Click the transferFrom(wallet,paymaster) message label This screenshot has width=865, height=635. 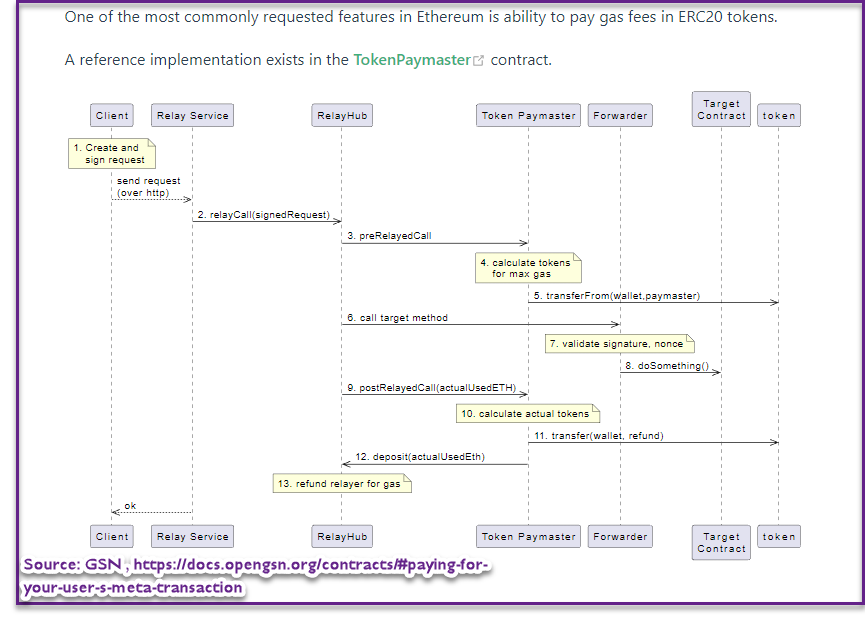point(616,295)
